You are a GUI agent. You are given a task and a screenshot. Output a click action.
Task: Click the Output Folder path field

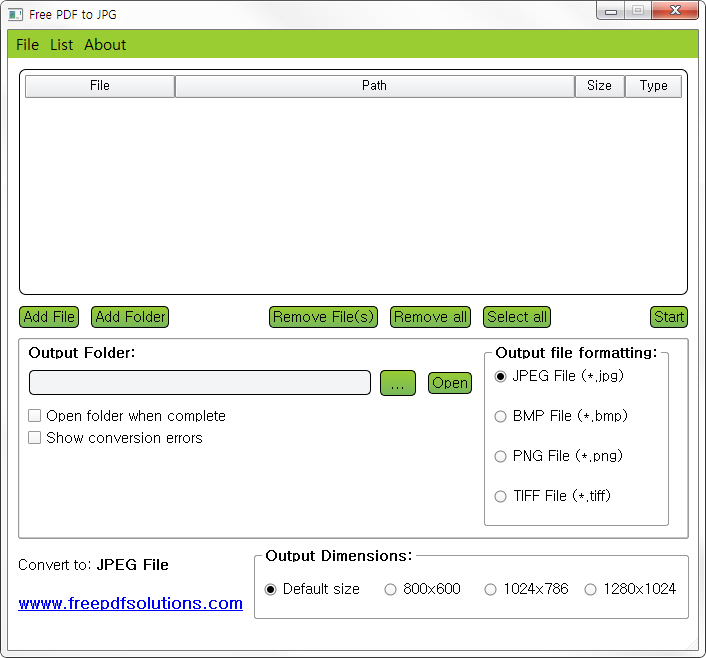pyautogui.click(x=200, y=383)
